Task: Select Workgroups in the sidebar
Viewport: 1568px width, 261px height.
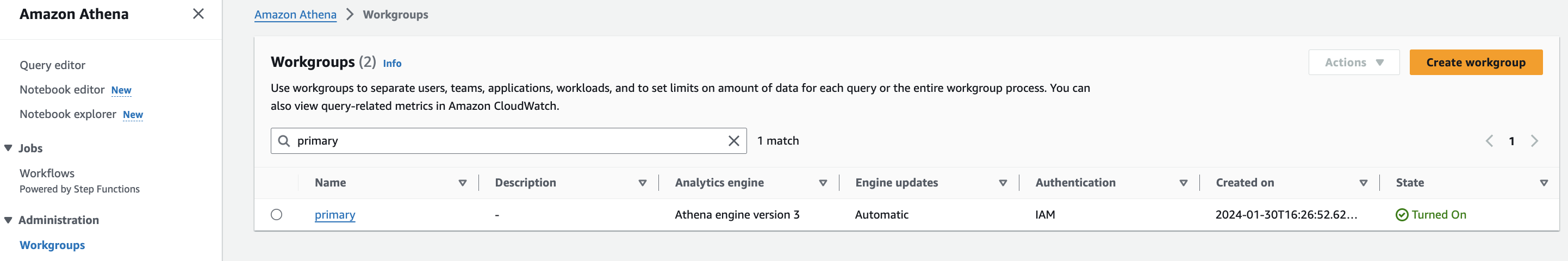Action: point(52,245)
